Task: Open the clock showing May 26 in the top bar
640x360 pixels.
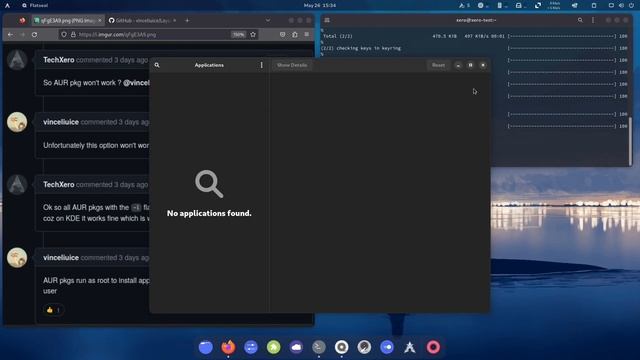Action: click(x=320, y=5)
